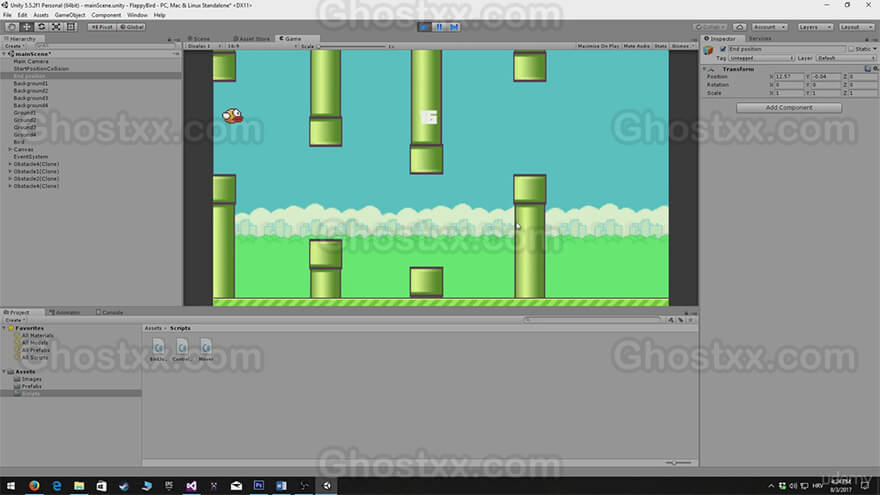
Task: Open the Collab dropdown
Action: [x=711, y=27]
